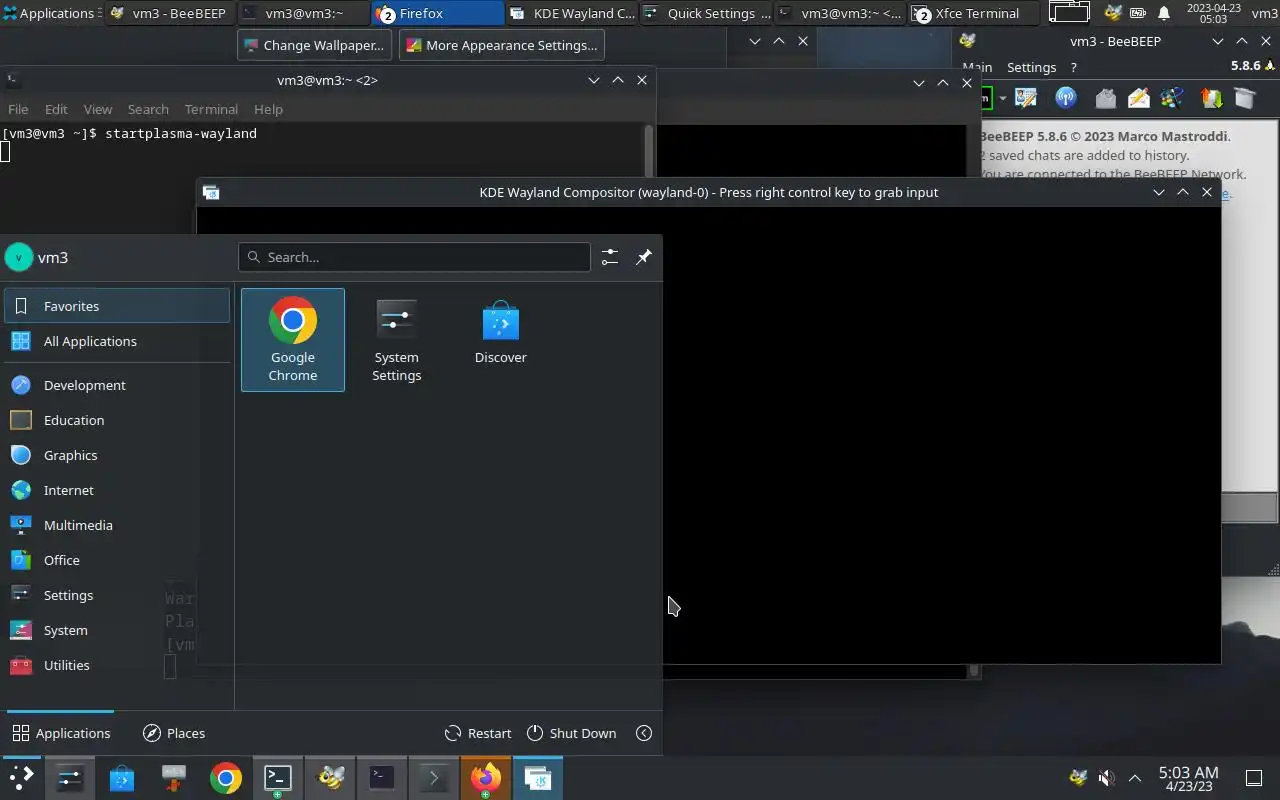
Task: Click BeeBEEP write message icon
Action: pyautogui.click(x=1138, y=98)
